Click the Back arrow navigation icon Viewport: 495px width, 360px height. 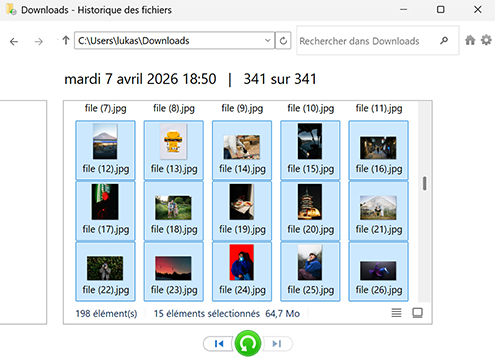pos(14,41)
